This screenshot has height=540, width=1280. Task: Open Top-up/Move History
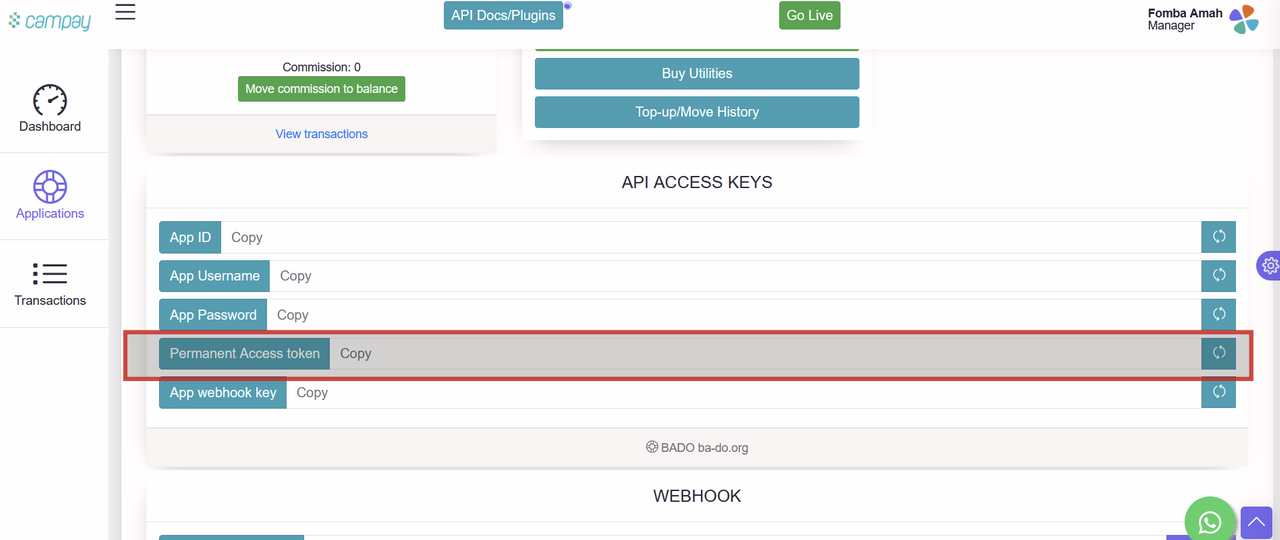(697, 112)
